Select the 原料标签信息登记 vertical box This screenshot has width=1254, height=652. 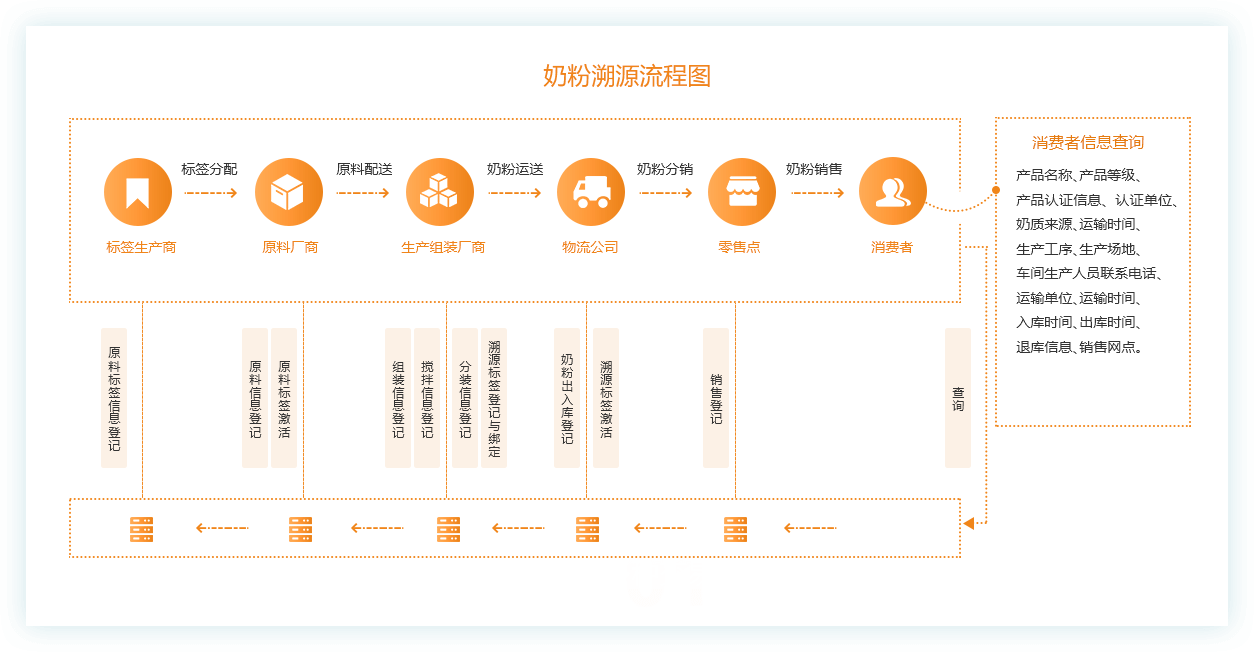[x=114, y=398]
